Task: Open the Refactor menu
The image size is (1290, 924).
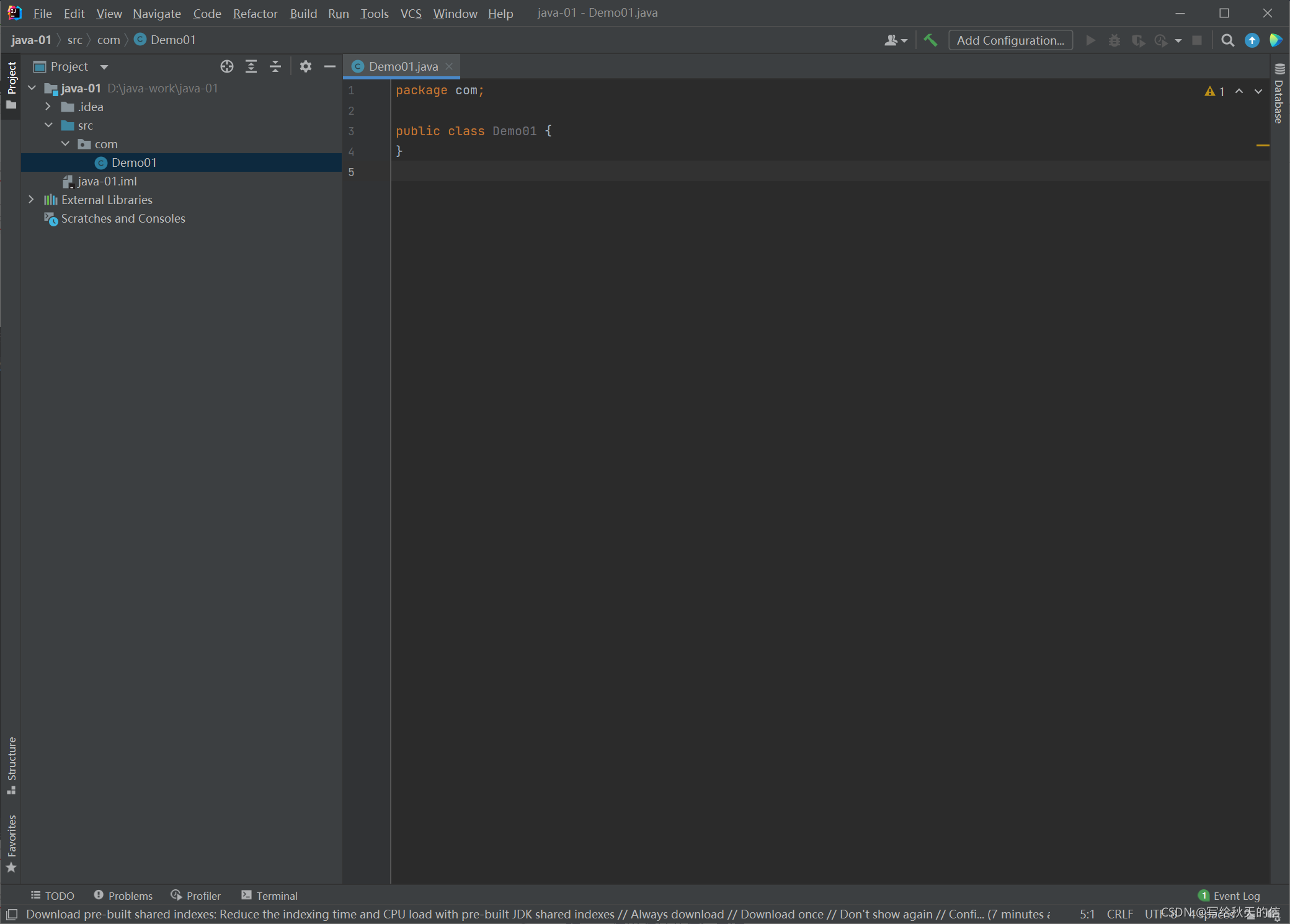Action: [x=255, y=14]
